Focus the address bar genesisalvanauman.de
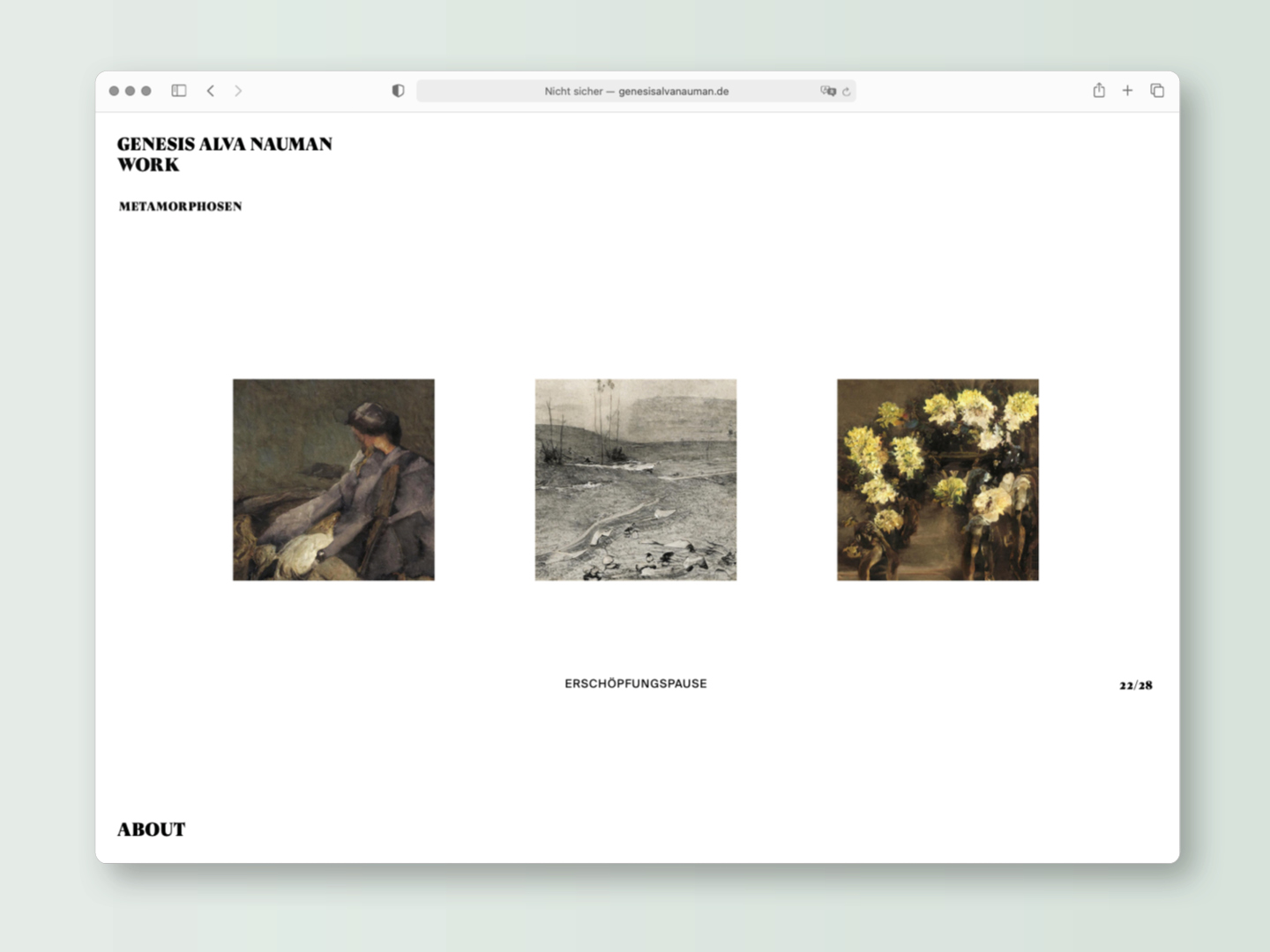 [636, 91]
